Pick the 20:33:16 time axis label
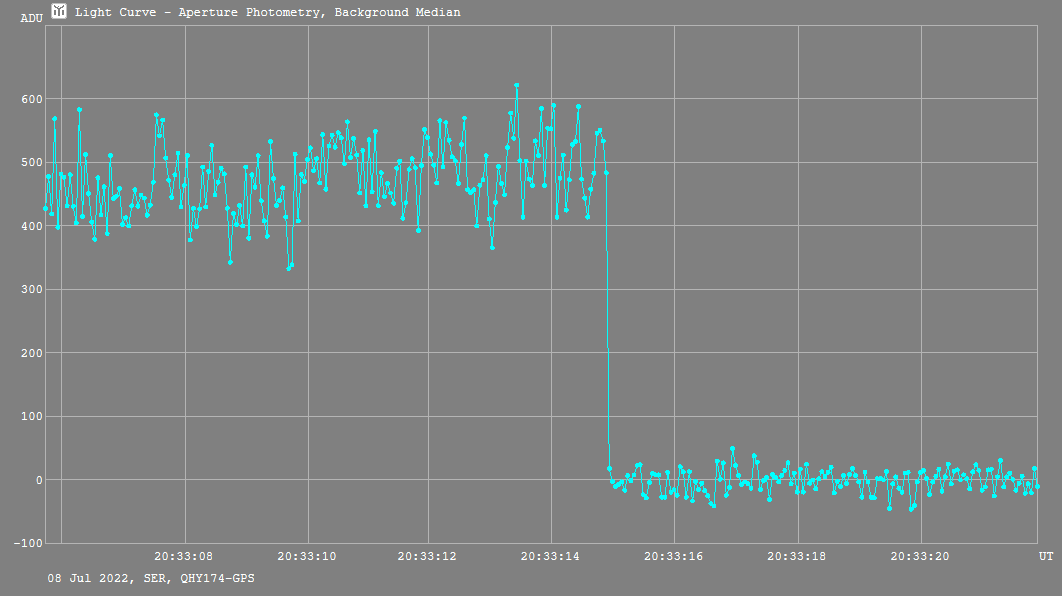The width and height of the screenshot is (1062, 596). coord(674,555)
